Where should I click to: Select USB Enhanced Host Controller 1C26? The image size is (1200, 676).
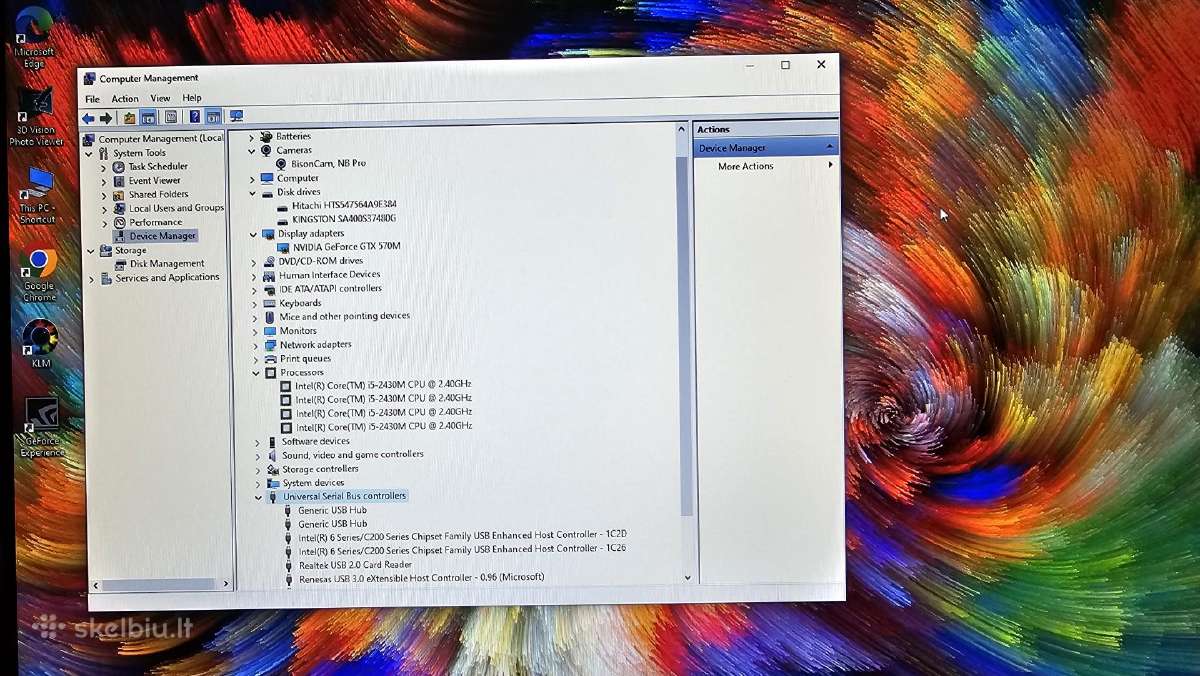point(463,549)
